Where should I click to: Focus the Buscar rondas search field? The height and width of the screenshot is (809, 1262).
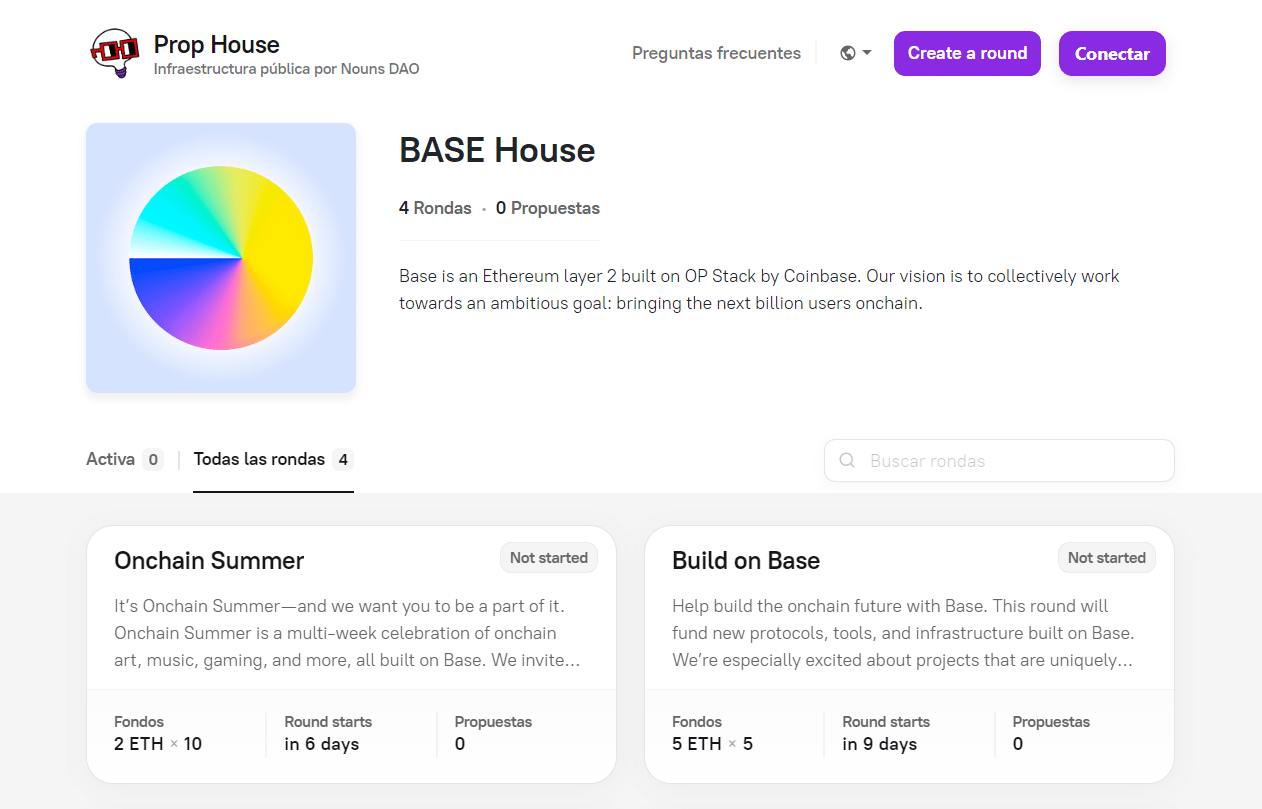[999, 461]
